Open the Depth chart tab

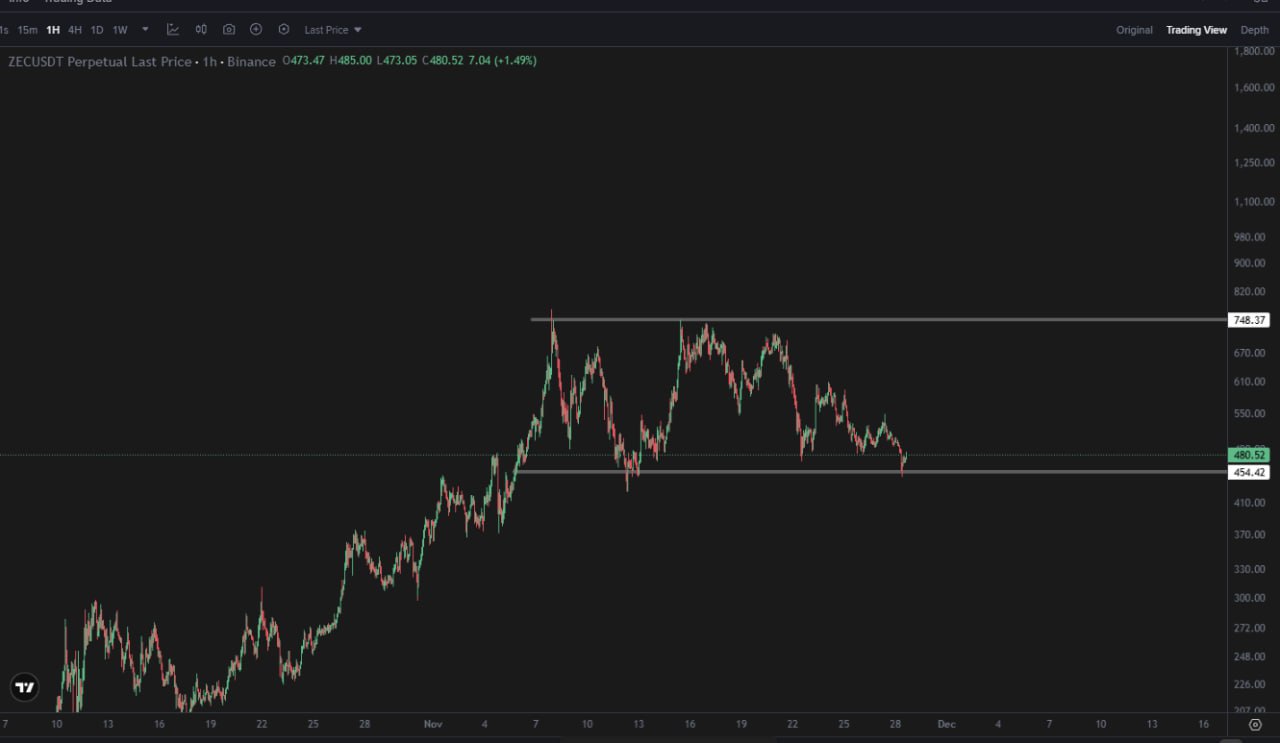click(x=1254, y=30)
